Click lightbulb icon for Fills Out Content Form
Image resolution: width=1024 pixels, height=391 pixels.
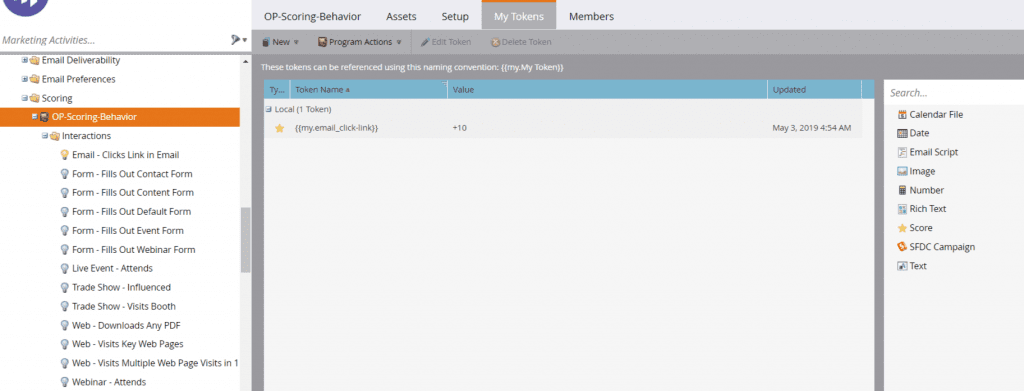(65, 193)
